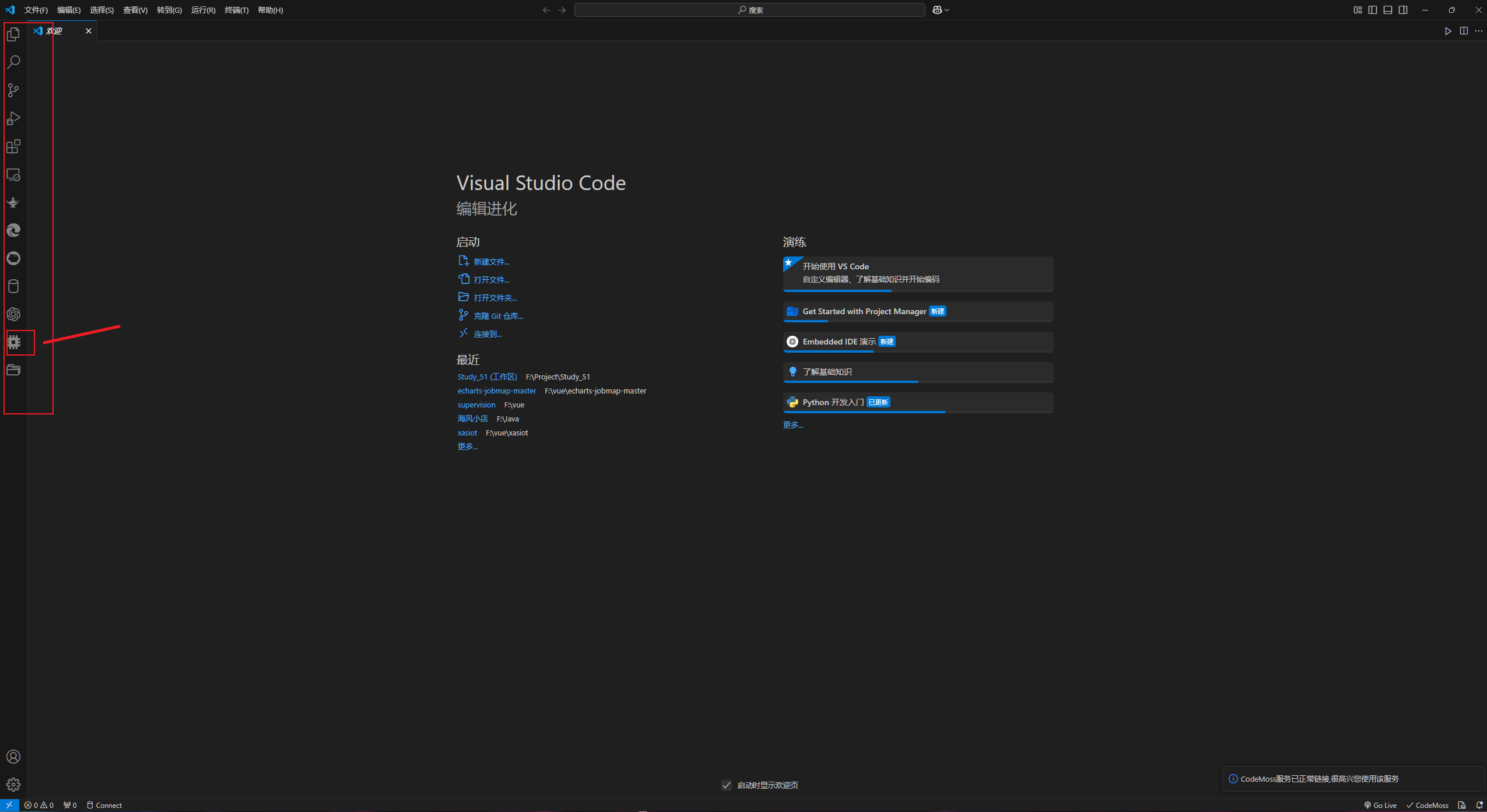The width and height of the screenshot is (1487, 812).
Task: Click the 连接到 link
Action: (488, 334)
